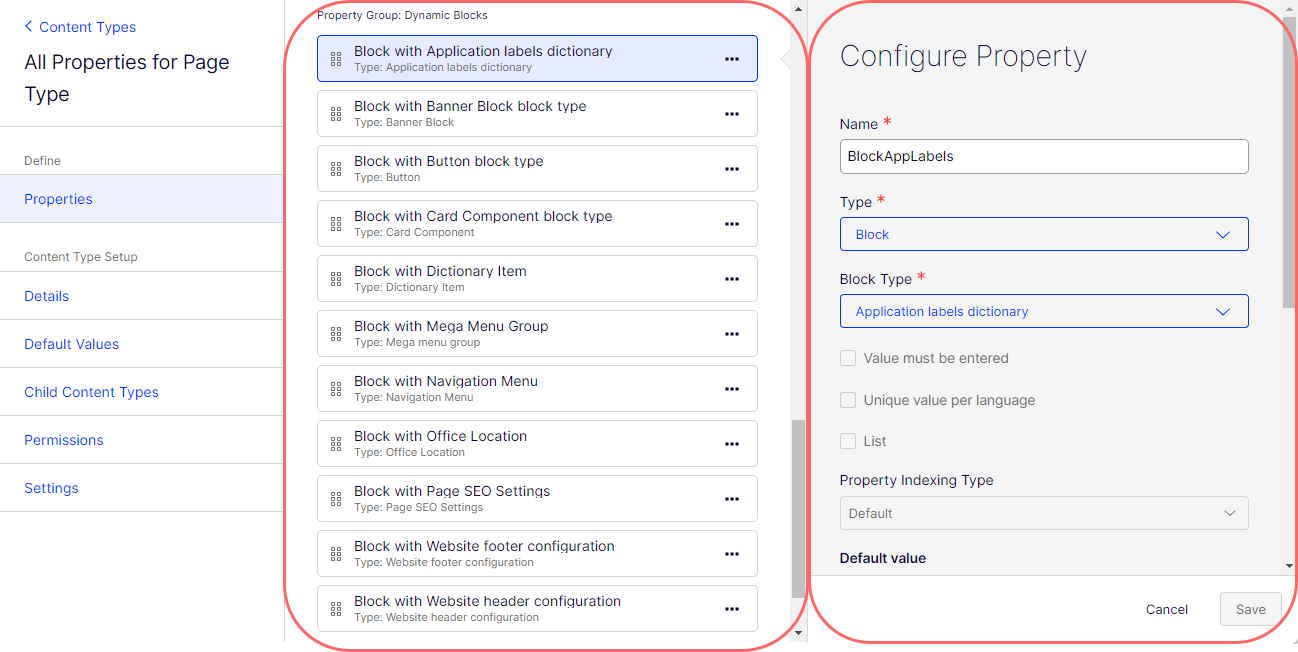Click the Configure Property panel scrollbar thumb
This screenshot has height=652, width=1298.
tap(1289, 162)
